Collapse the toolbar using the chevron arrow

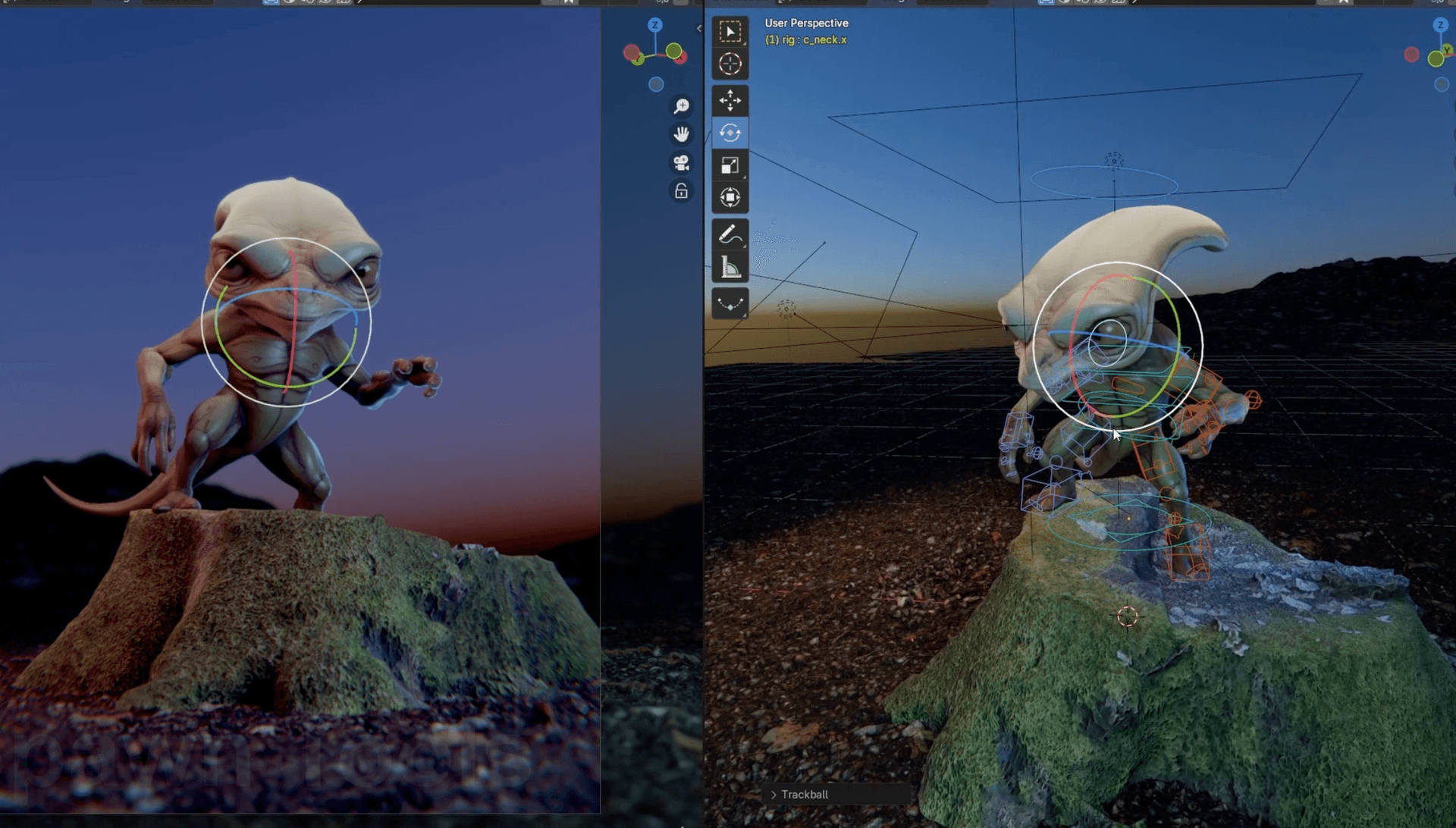[699, 29]
